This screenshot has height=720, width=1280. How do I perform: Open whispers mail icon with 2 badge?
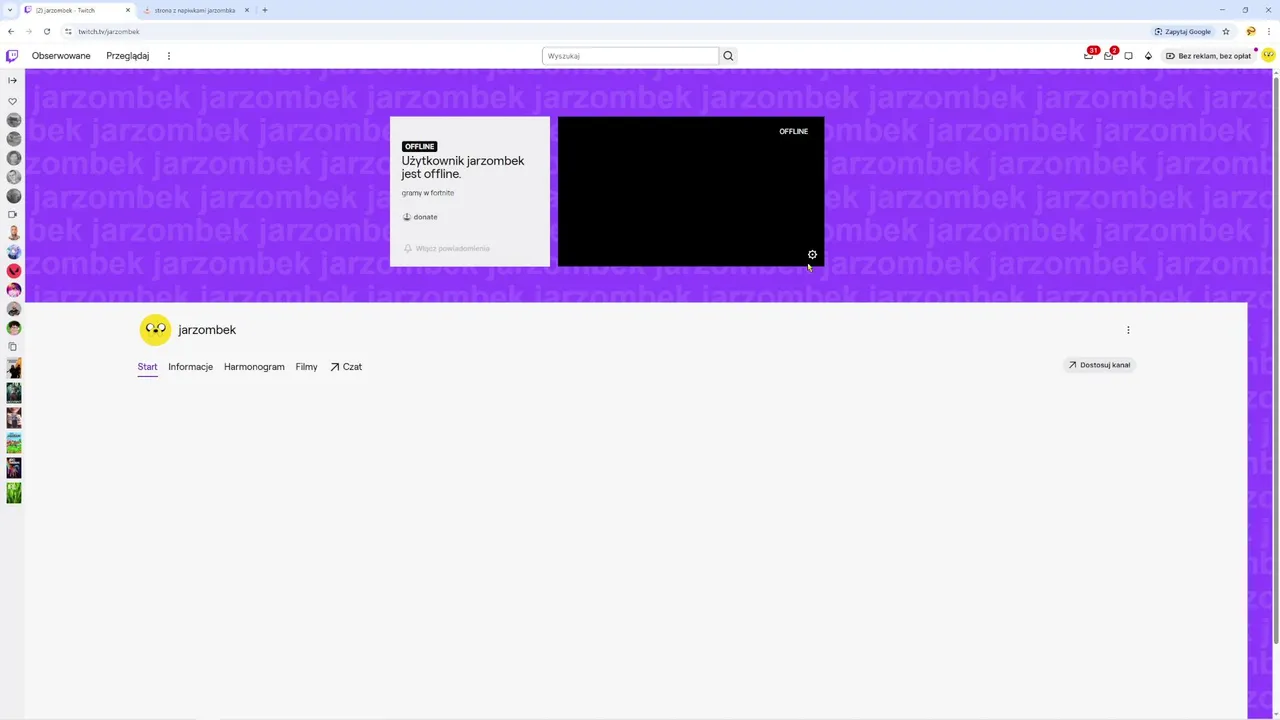1109,56
